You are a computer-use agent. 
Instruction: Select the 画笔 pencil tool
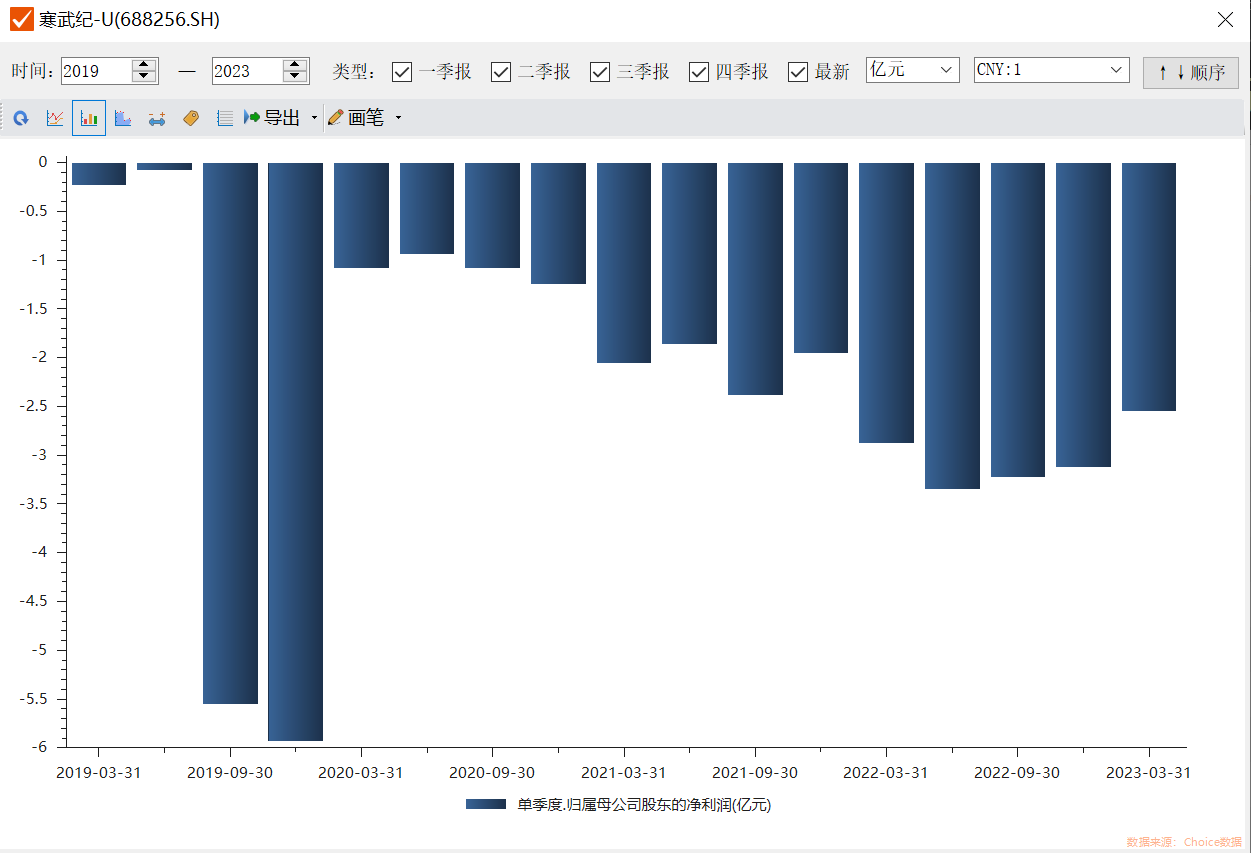point(356,118)
